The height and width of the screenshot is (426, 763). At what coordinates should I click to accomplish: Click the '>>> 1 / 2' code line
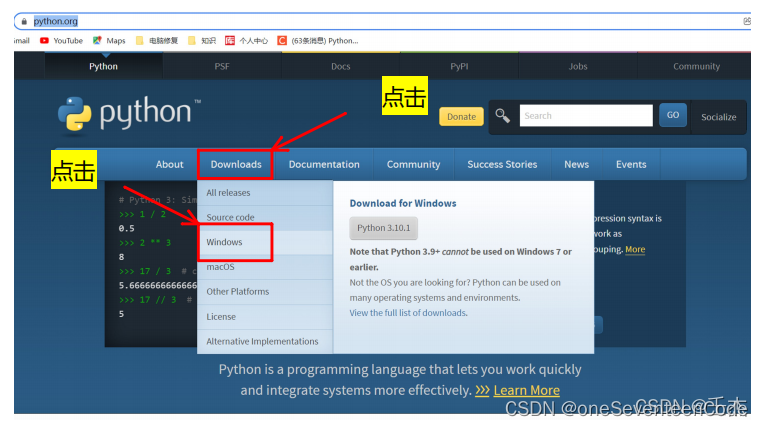click(x=143, y=214)
